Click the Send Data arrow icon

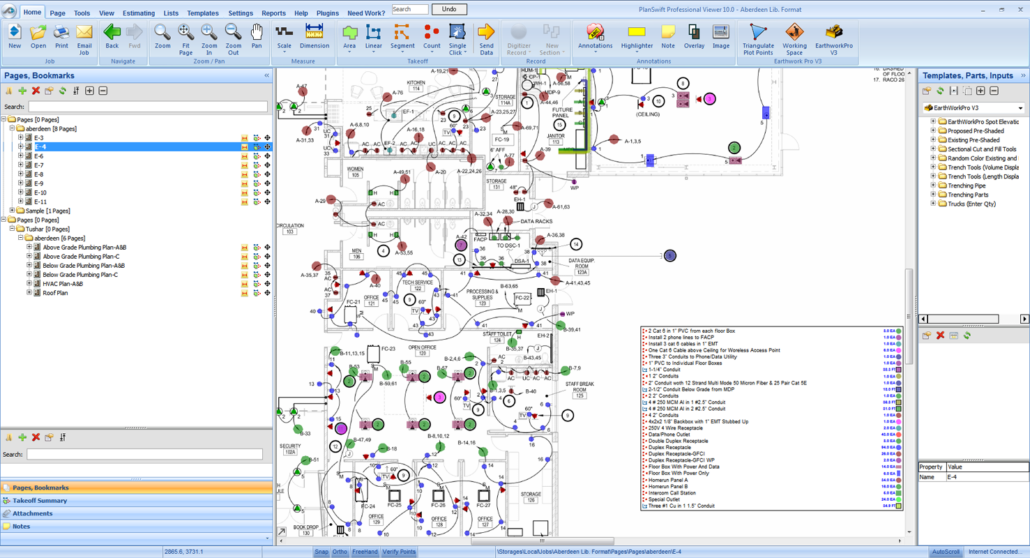coord(486,36)
